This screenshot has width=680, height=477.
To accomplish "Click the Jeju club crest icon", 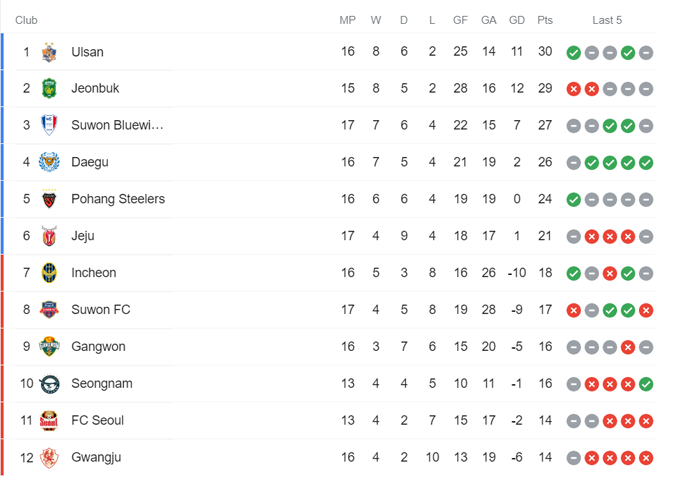I will 49,236.
